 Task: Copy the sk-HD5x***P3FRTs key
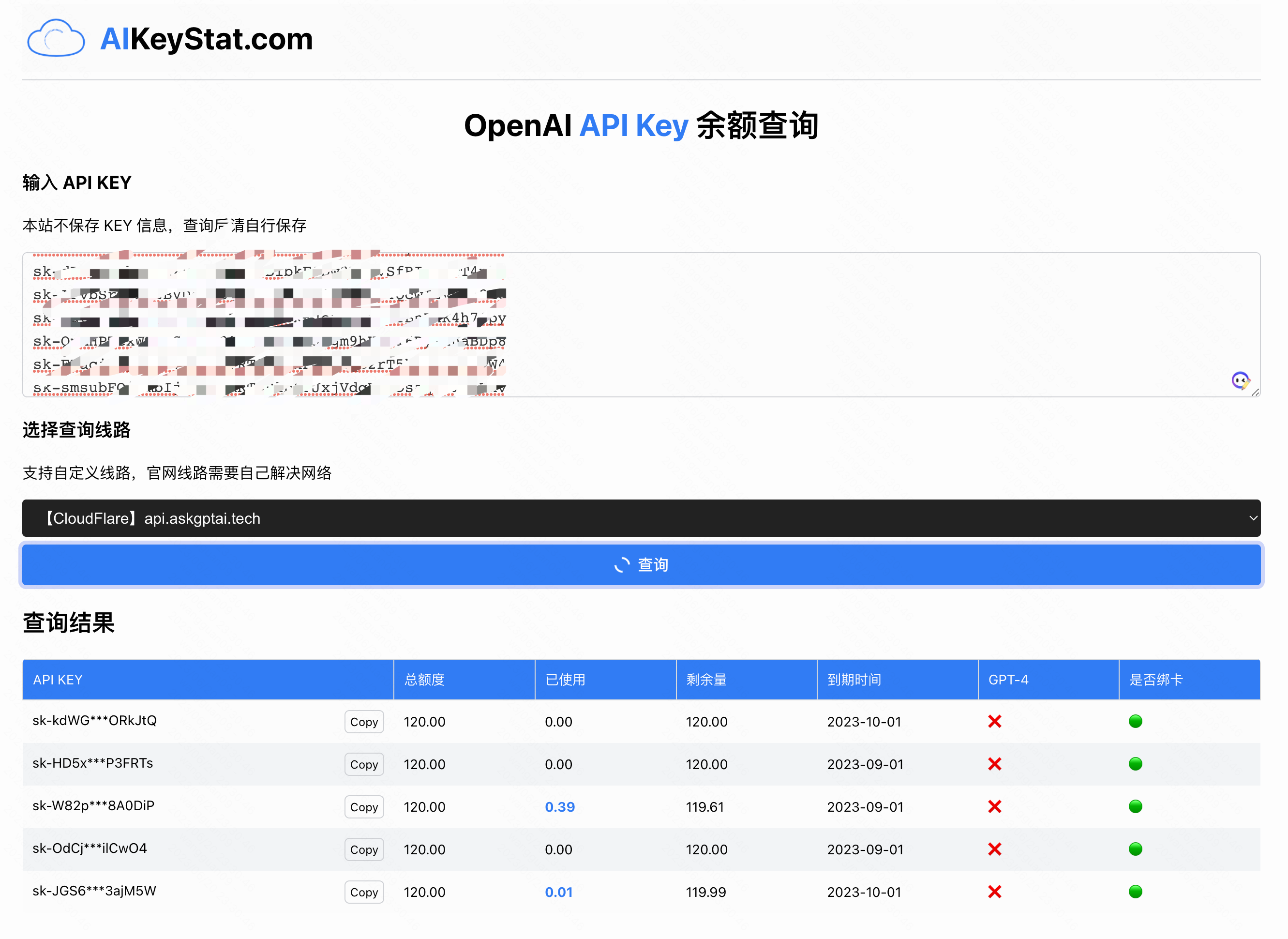click(364, 764)
